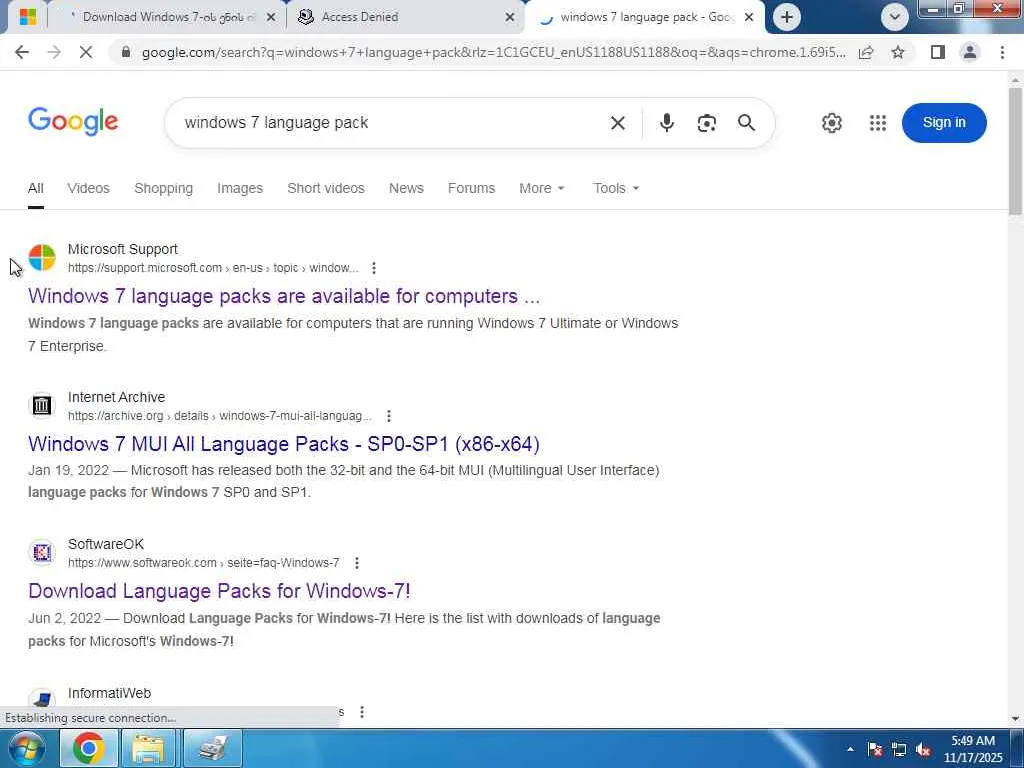Click the padlock site info icon

coord(126,52)
